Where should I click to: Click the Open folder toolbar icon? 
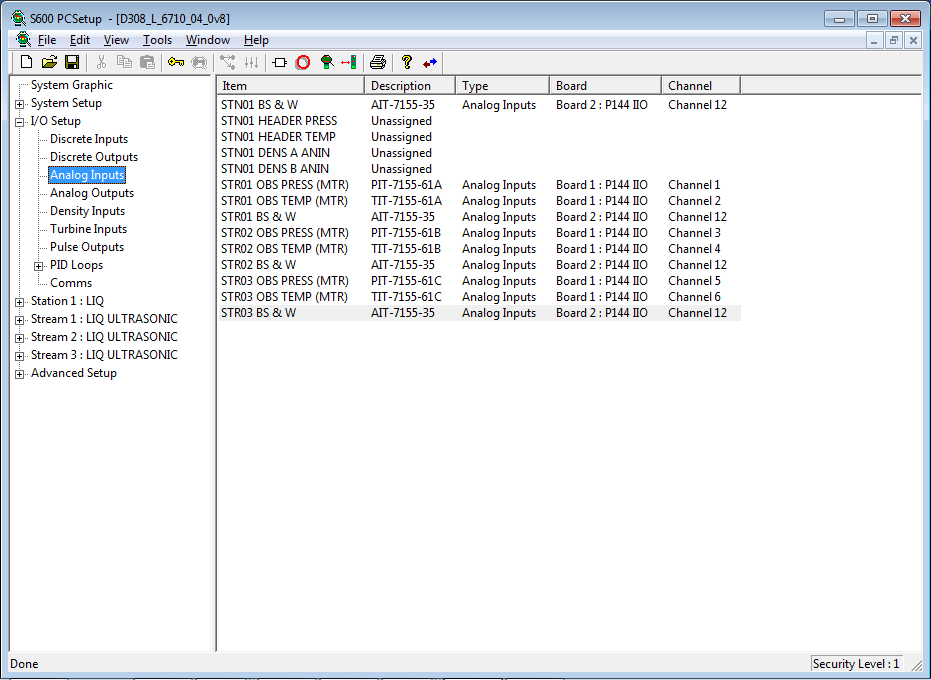49,62
